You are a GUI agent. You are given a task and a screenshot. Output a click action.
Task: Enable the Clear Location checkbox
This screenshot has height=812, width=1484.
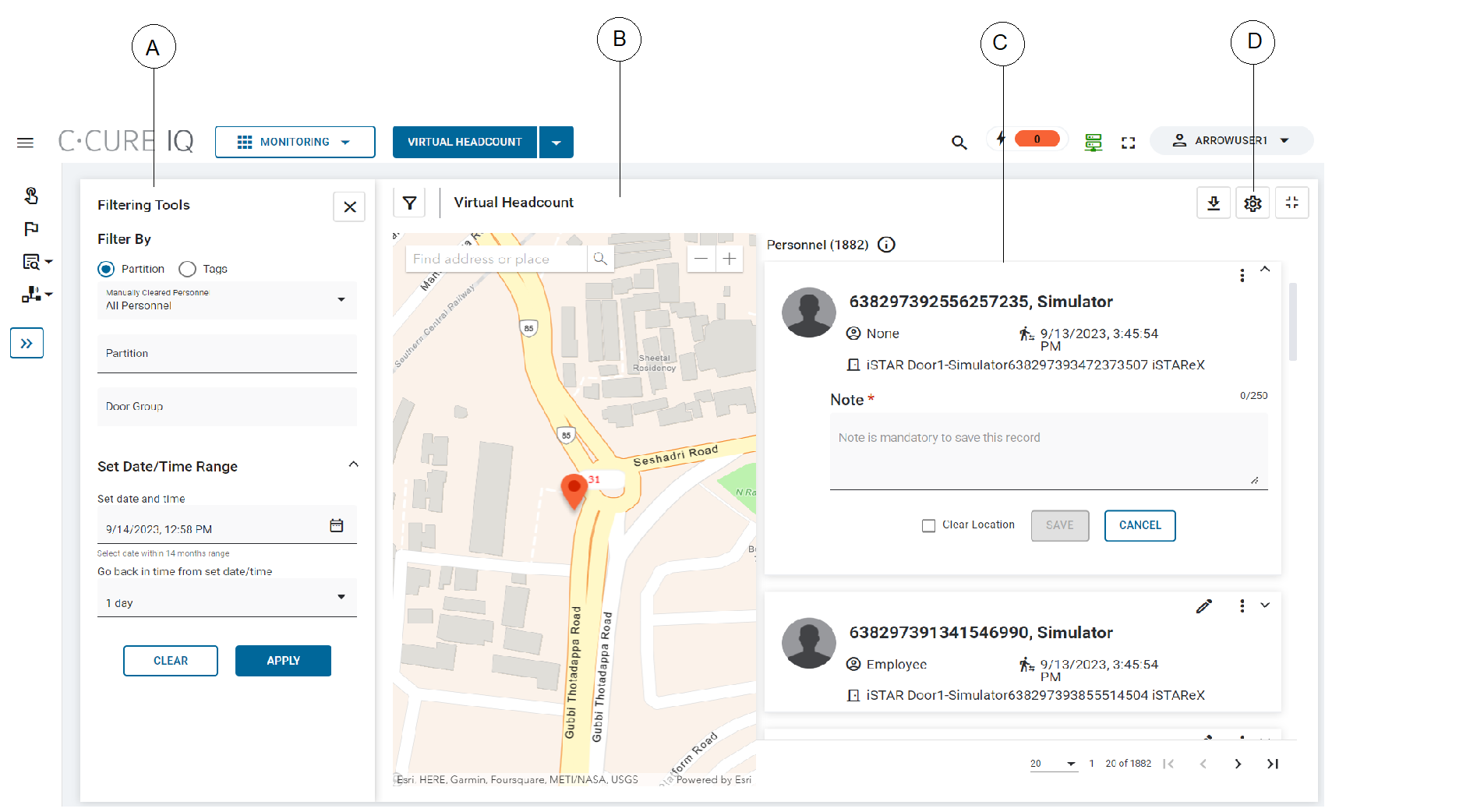tap(928, 526)
